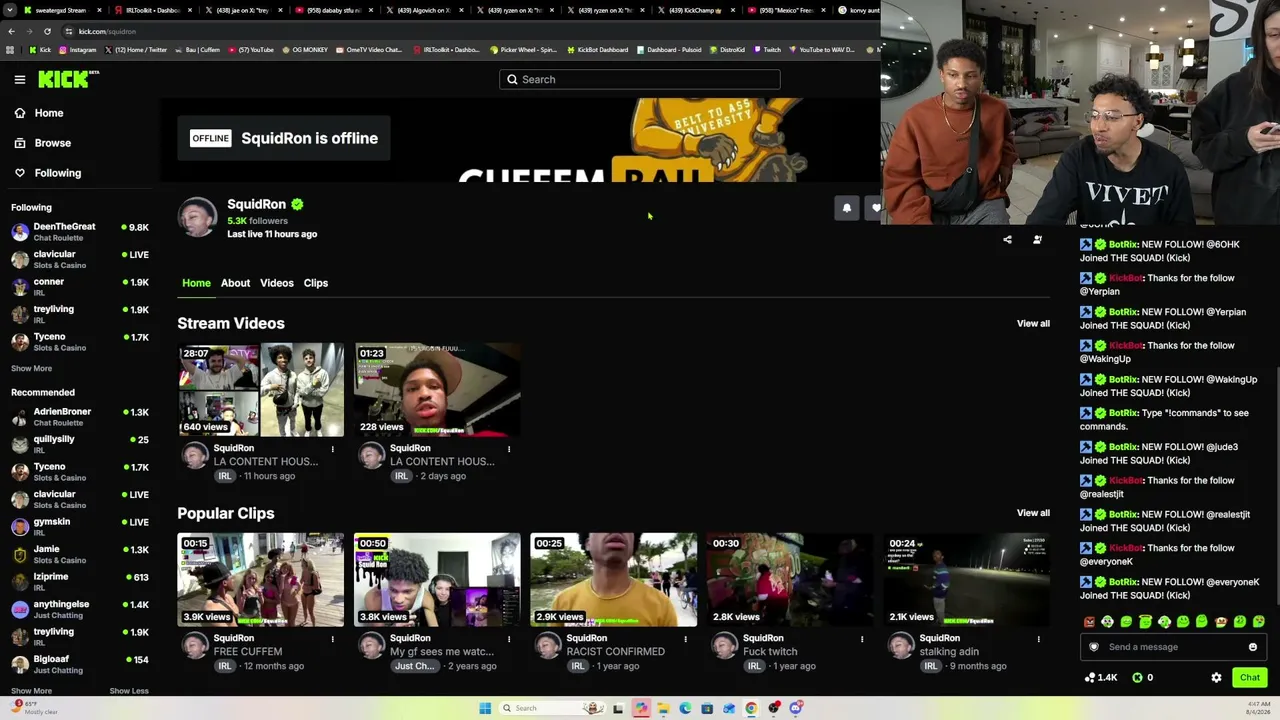Open DeenTheGreat channel in Following list
Image resolution: width=1280 pixels, height=720 pixels.
[80, 232]
